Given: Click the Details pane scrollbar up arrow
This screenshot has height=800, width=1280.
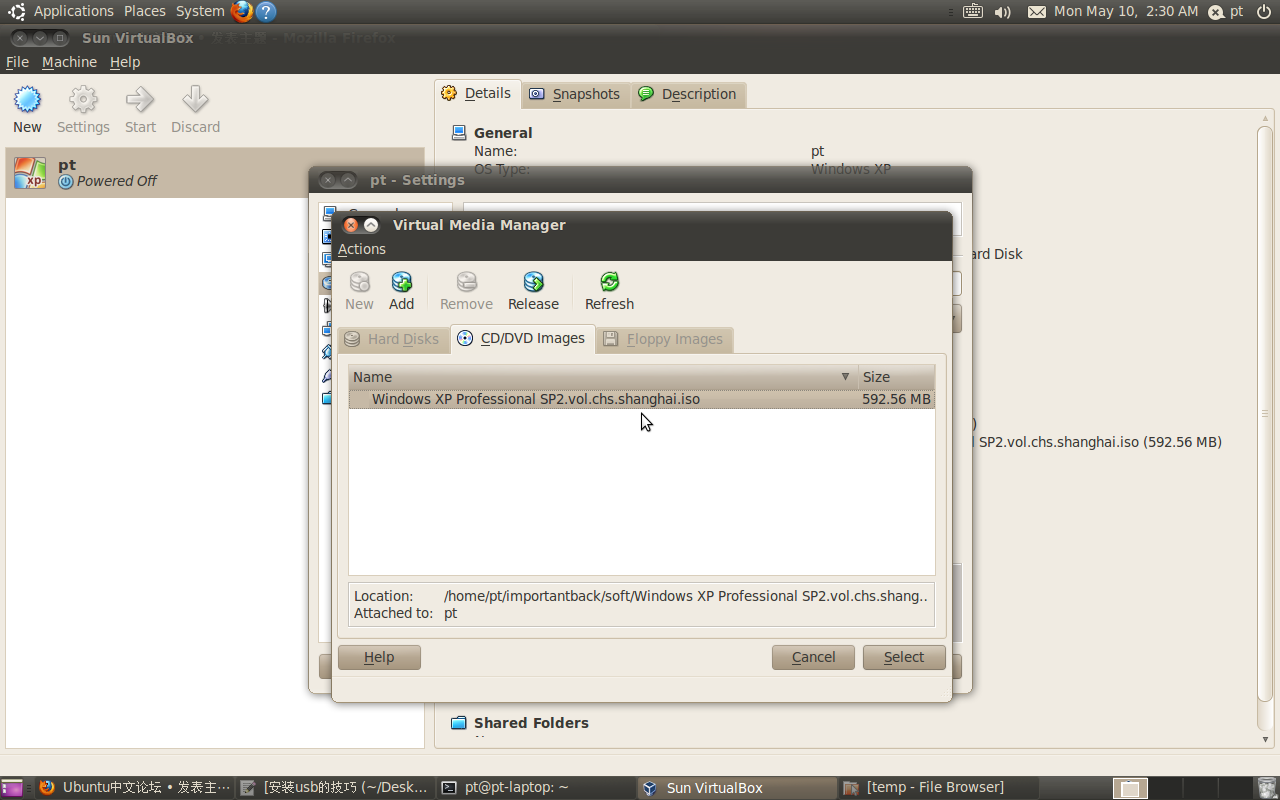Looking at the screenshot, I should (x=1265, y=116).
